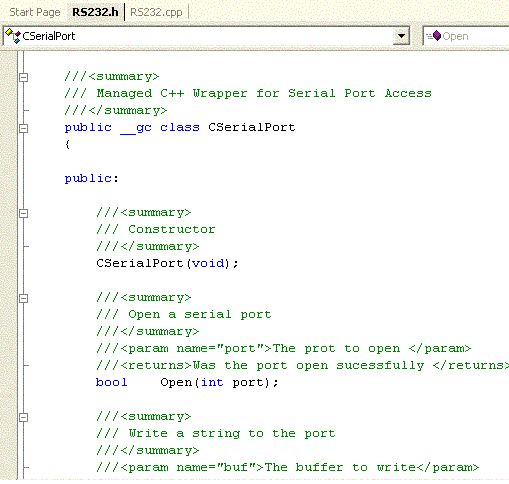Viewport: 509px width, 484px height.
Task: Click the CSerialPort class name in declaration
Action: pyautogui.click(x=252, y=127)
